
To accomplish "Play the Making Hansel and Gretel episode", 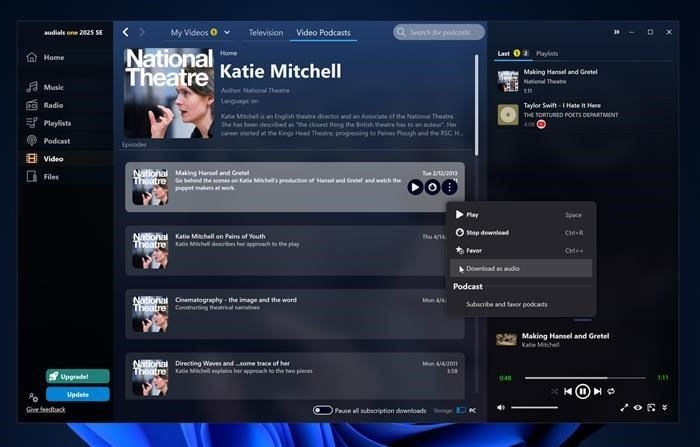I will [415, 187].
